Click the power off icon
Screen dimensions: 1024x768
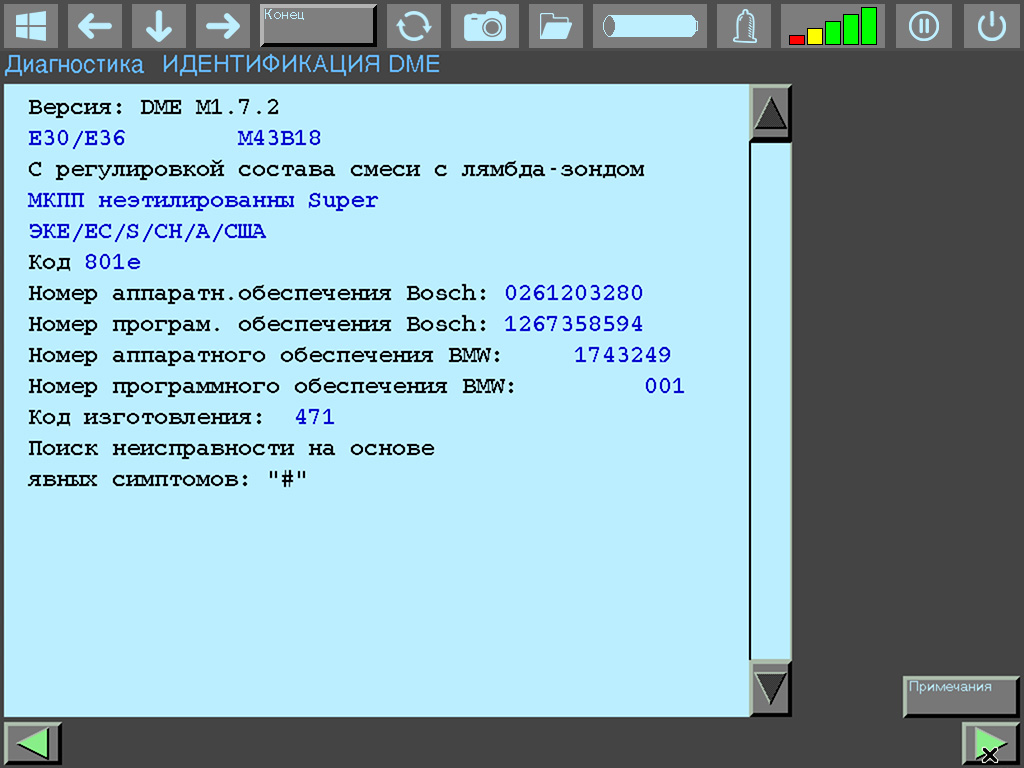[x=991, y=26]
